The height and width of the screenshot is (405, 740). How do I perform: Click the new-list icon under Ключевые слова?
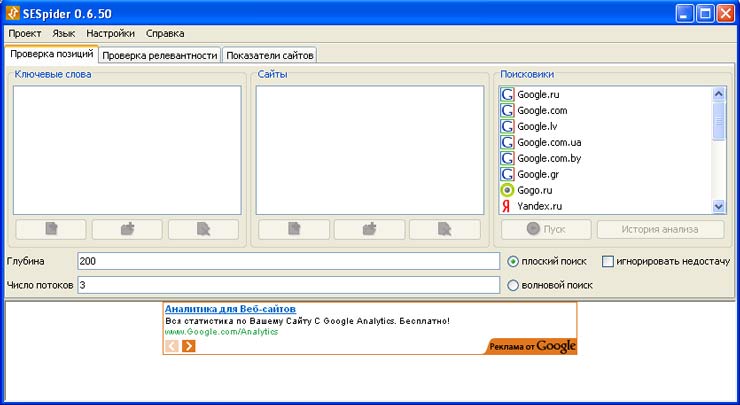point(51,229)
